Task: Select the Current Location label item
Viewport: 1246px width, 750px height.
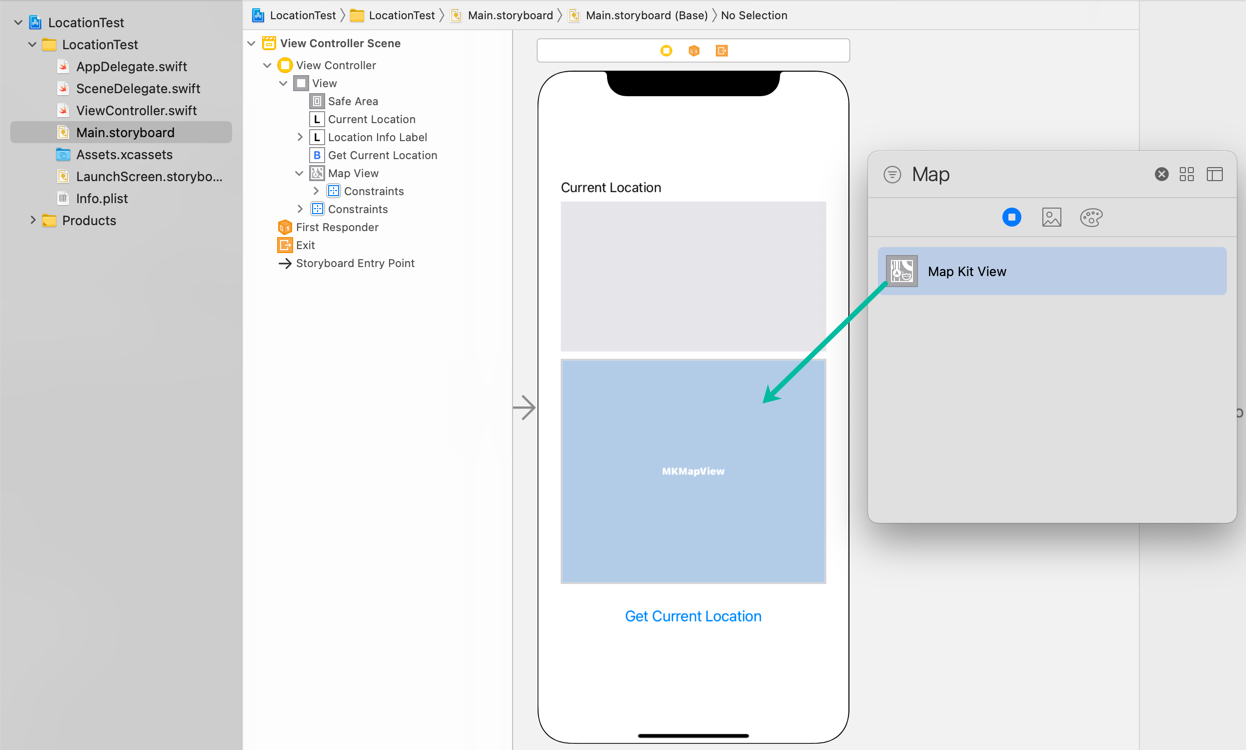Action: 371,119
